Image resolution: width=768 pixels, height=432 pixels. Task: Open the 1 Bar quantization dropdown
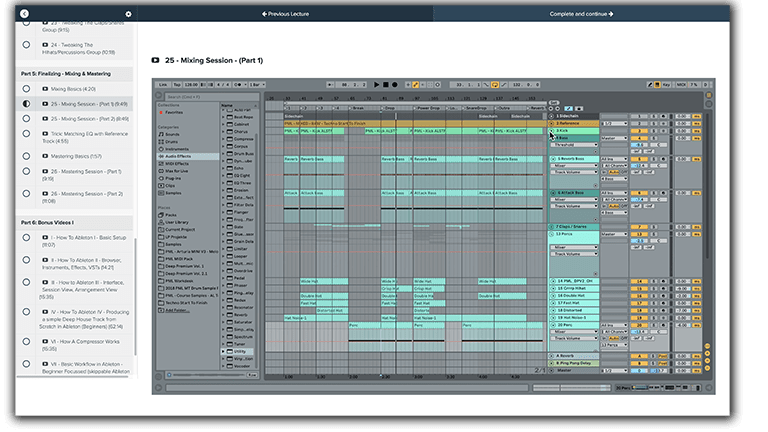[x=257, y=85]
